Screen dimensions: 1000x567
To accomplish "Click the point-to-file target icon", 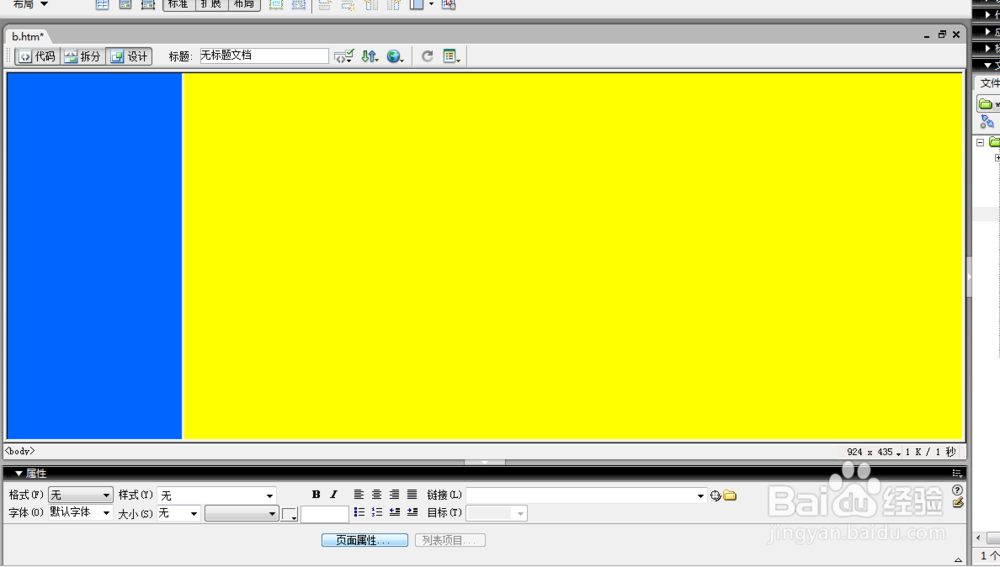I will [x=716, y=496].
